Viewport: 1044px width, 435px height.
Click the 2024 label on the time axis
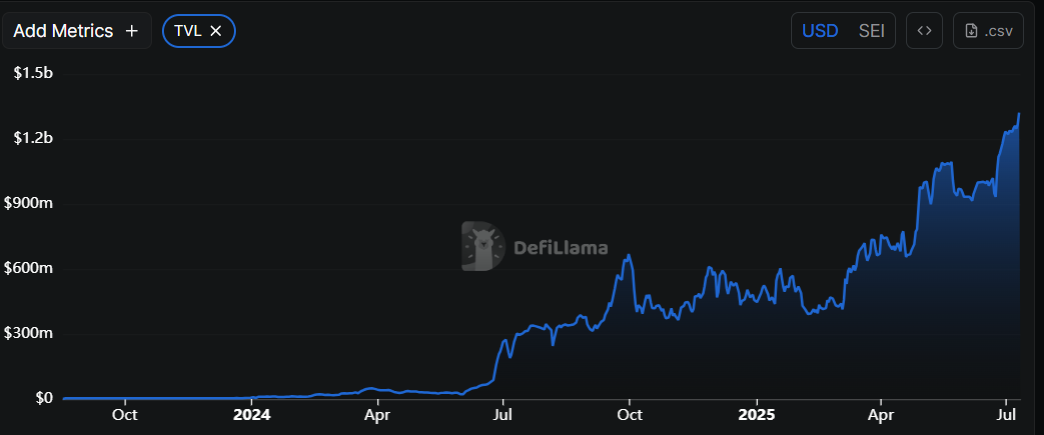251,414
